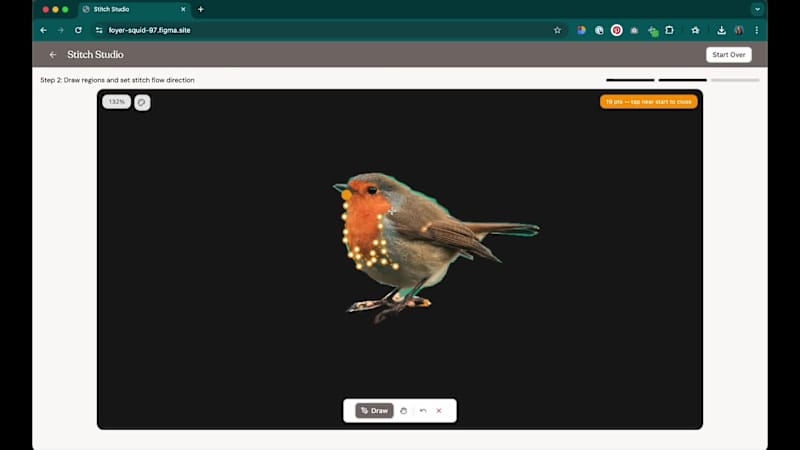This screenshot has height=450, width=800.
Task: Click the round reset-view icon beside zoom
Action: coord(142,103)
